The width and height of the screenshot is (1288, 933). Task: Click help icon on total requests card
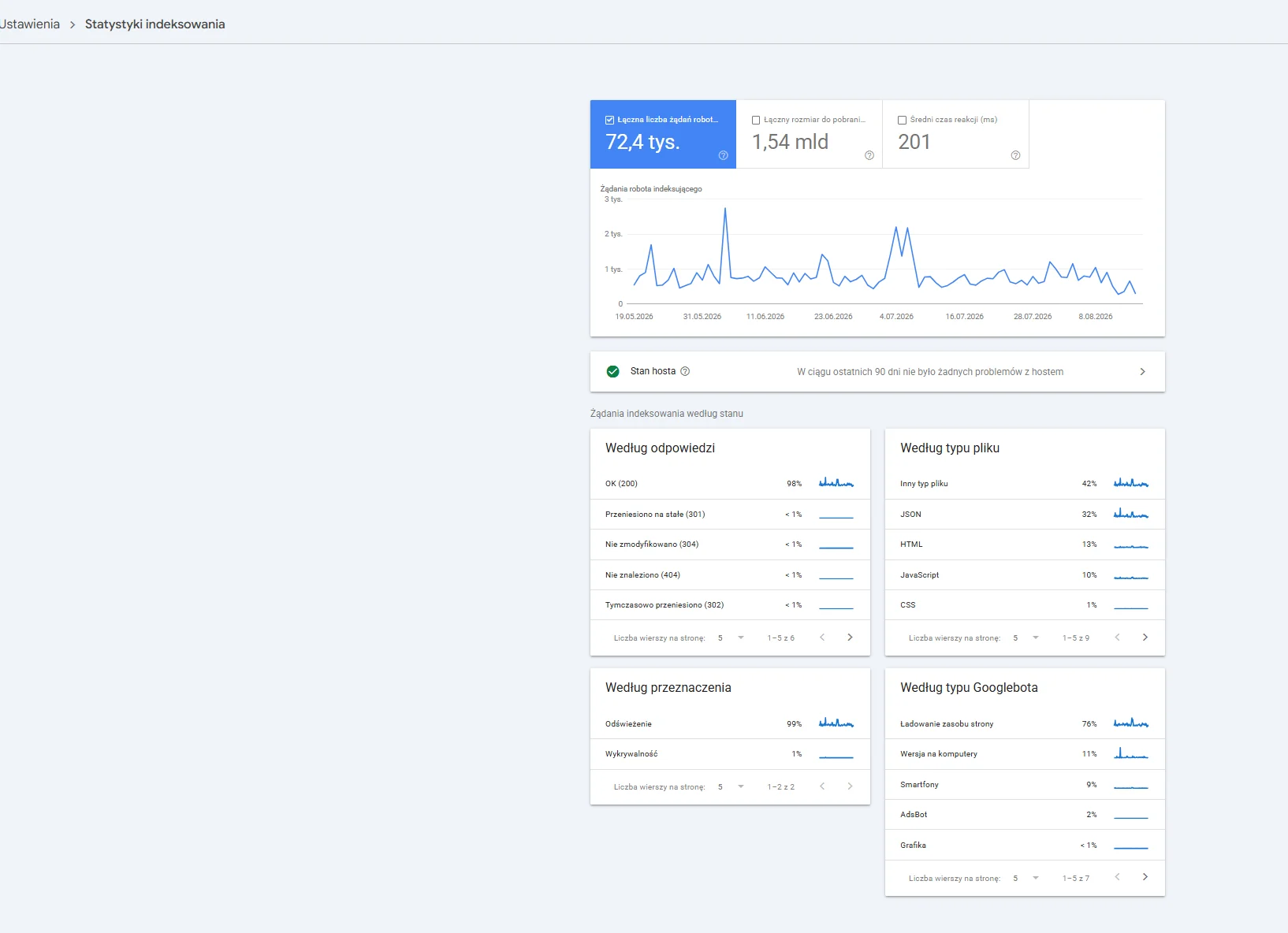coord(723,155)
